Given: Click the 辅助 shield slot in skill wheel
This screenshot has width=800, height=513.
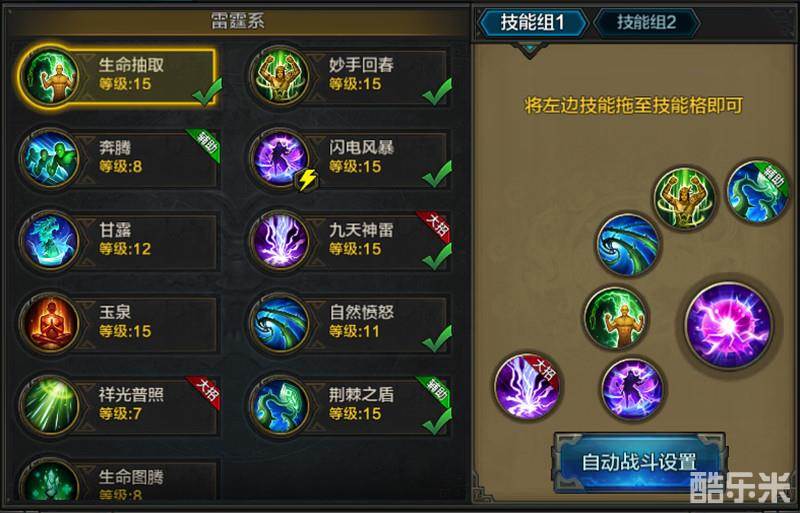Looking at the screenshot, I should [x=757, y=192].
